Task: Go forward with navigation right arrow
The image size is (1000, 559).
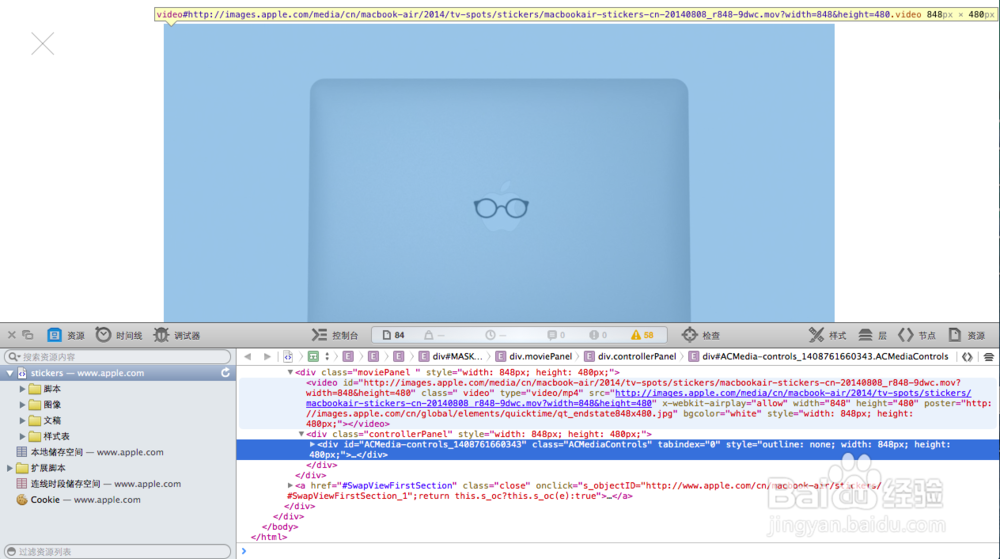Action: [x=267, y=356]
